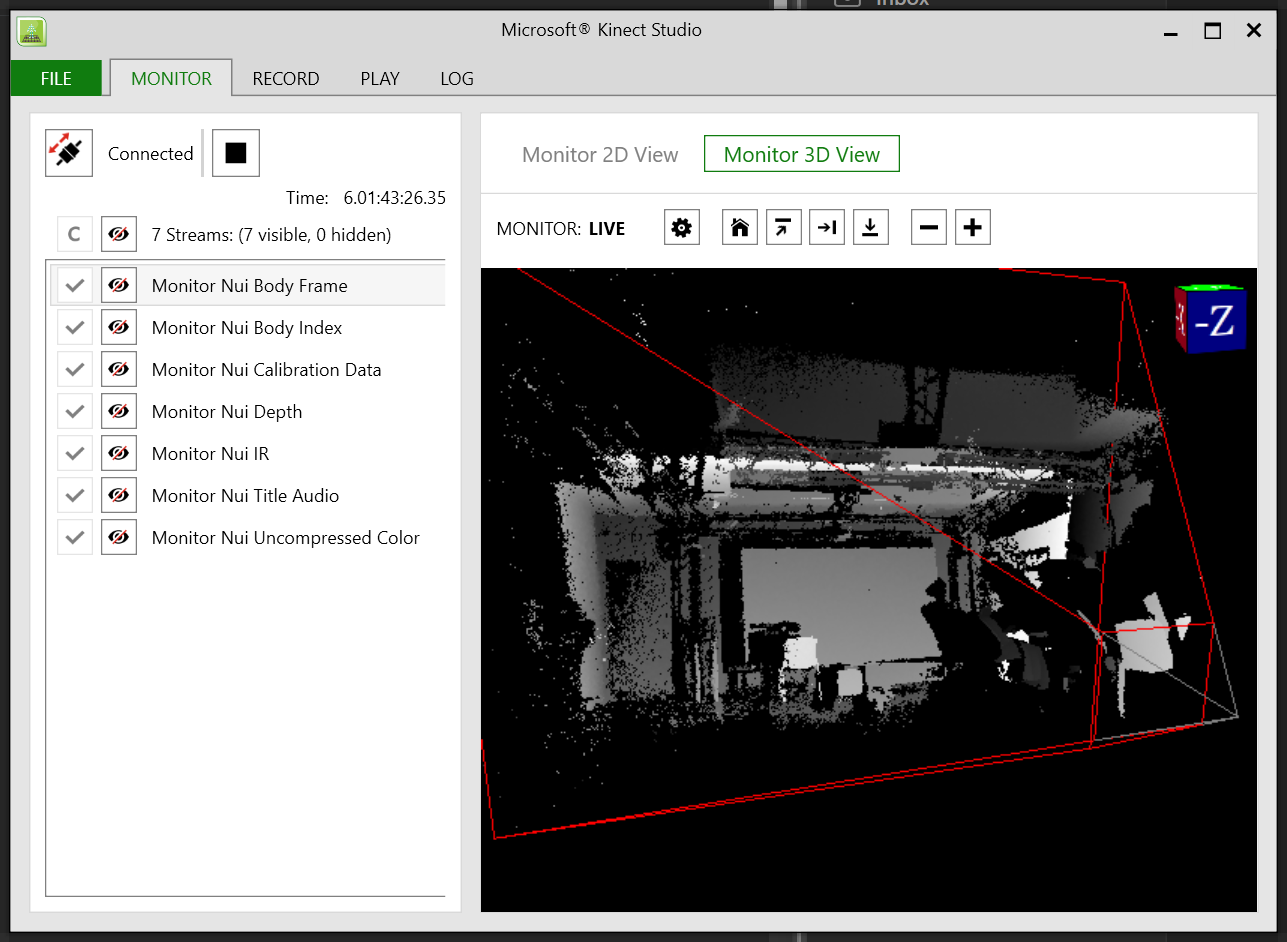Click the top-down view arrow icon

click(871, 228)
